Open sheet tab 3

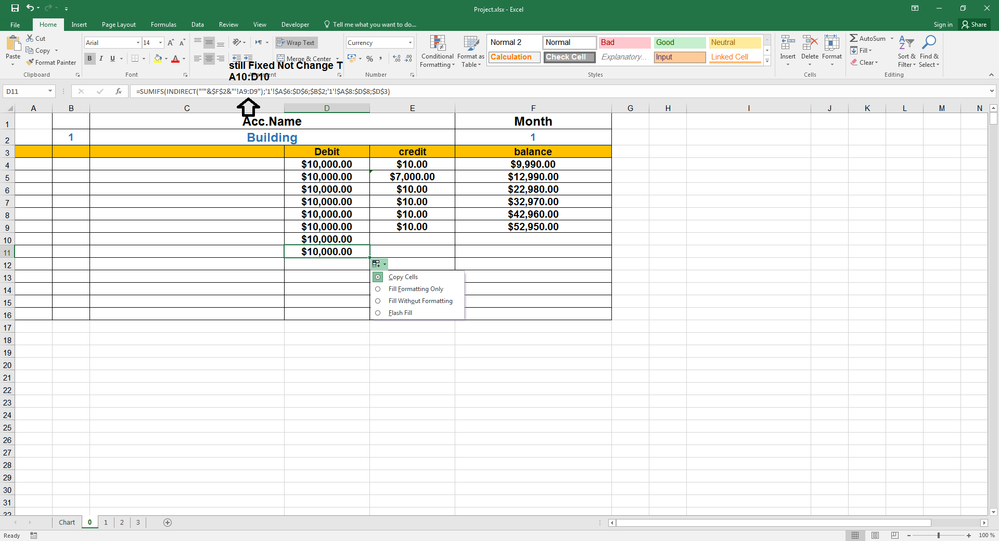[138, 523]
